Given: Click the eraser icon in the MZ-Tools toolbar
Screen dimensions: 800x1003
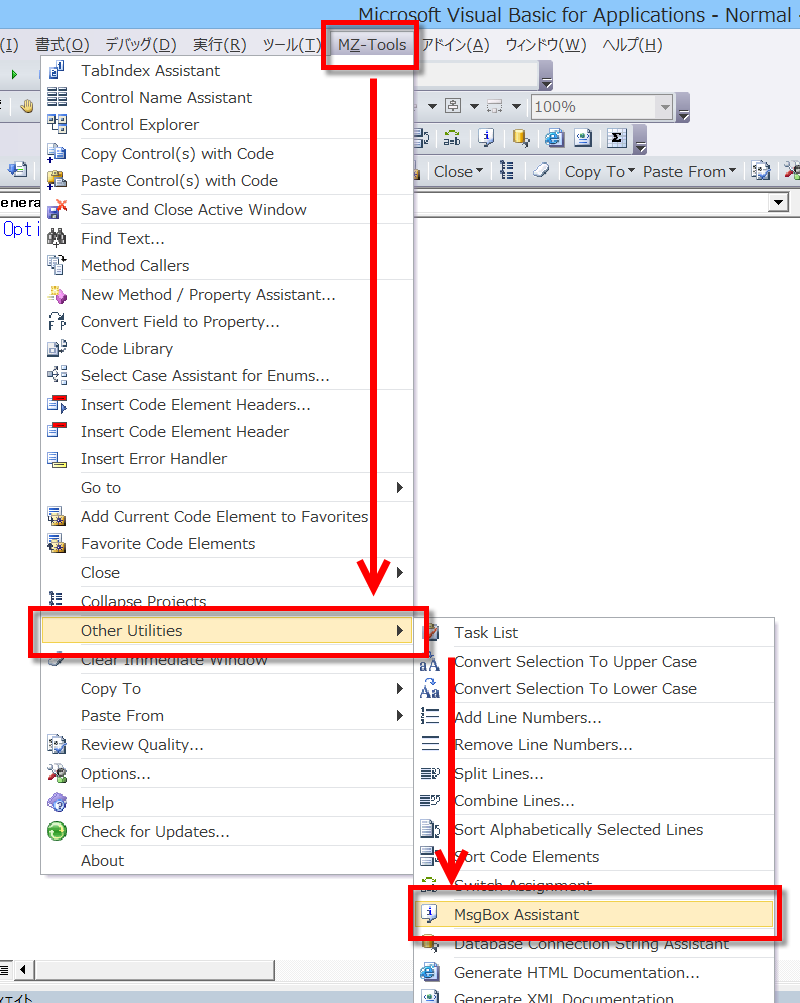Looking at the screenshot, I should tap(541, 171).
